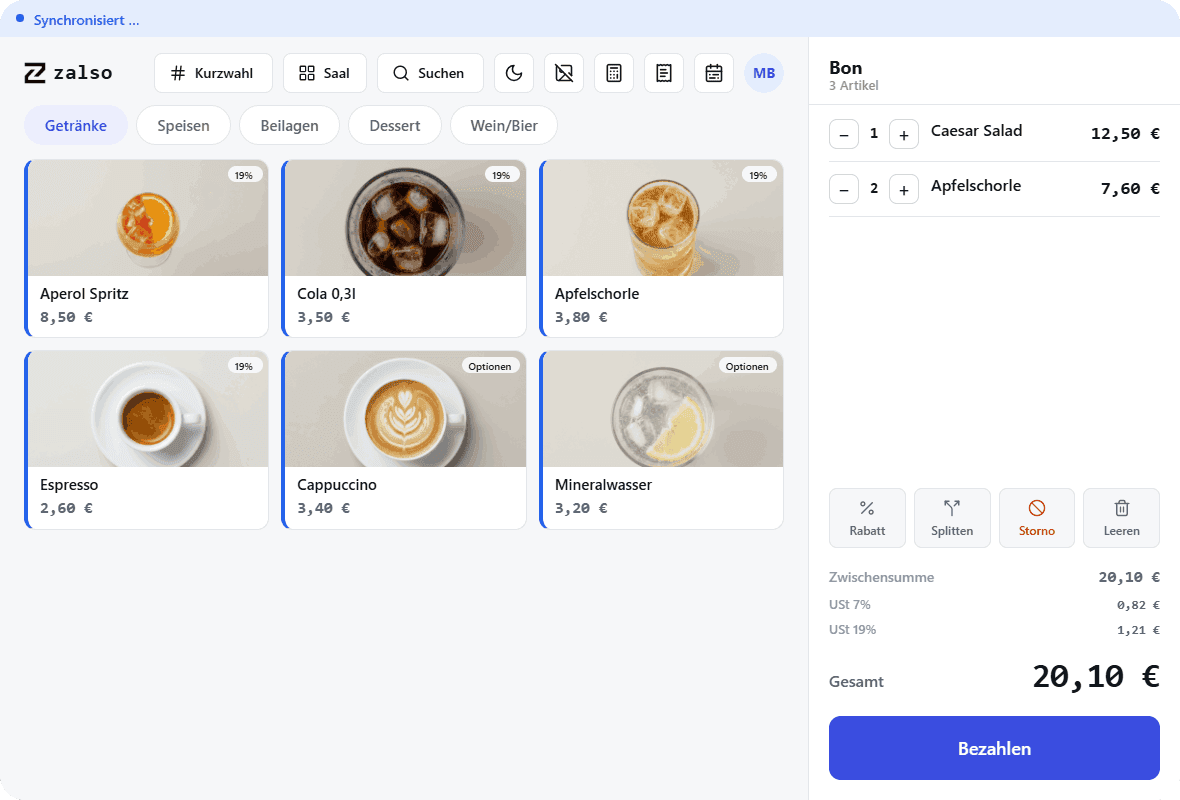Increase Apfelschorle quantity in bon
The width and height of the screenshot is (1180, 800).
904,190
